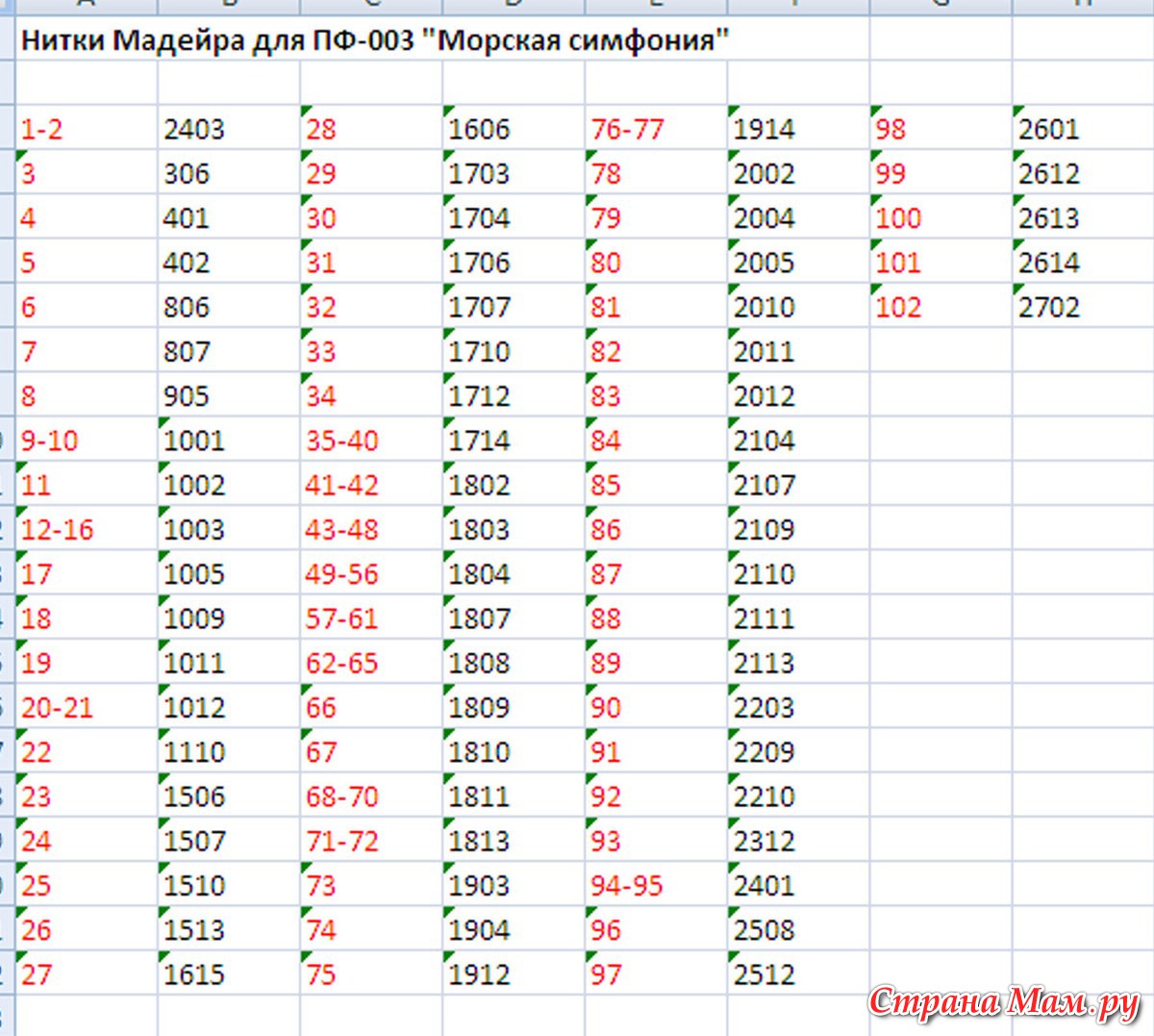Screen dimensions: 1154x1036
Task: Click red cell labeled 41-42
Action: coord(371,484)
